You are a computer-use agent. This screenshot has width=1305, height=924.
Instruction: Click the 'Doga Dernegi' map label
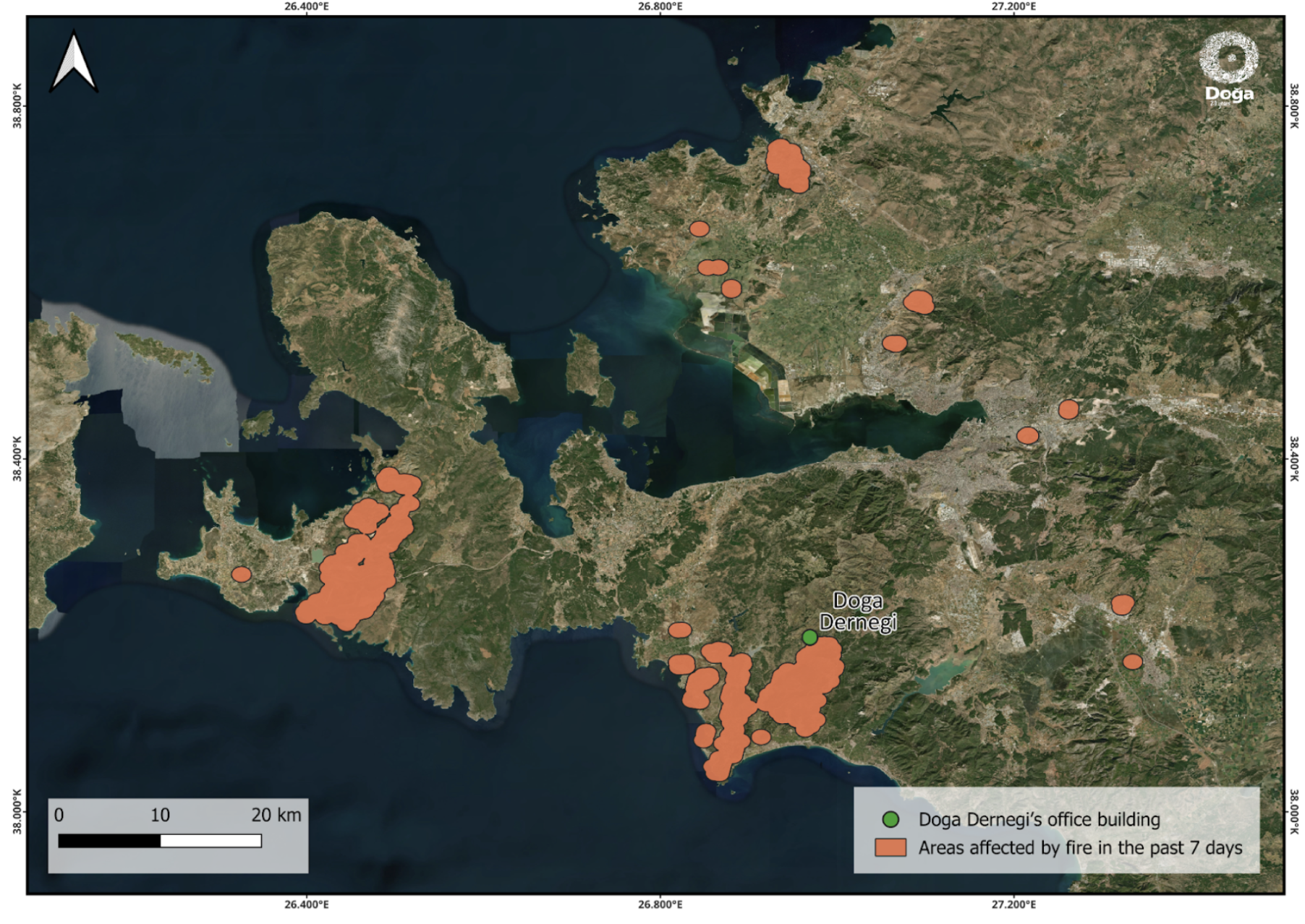point(858,612)
